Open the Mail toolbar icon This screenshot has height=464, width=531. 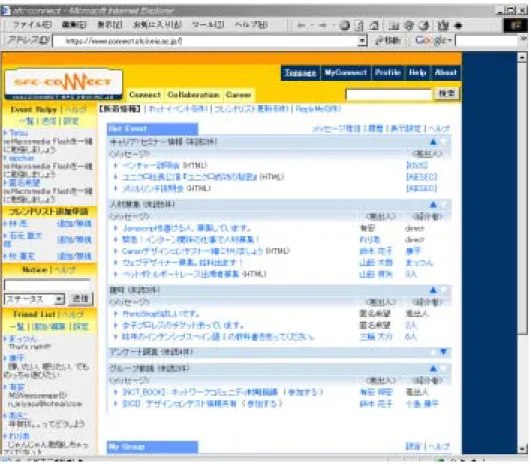tap(443, 25)
